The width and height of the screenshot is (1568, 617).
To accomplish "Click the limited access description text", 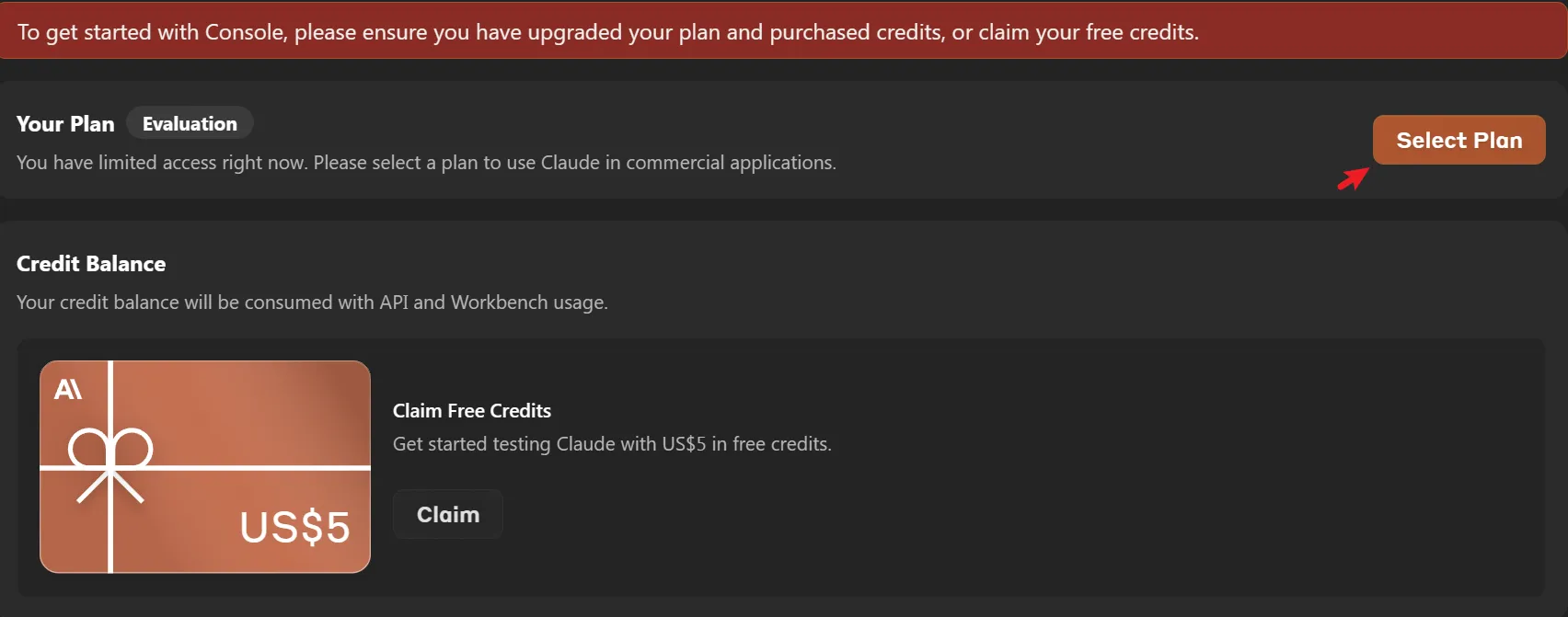I will point(426,163).
